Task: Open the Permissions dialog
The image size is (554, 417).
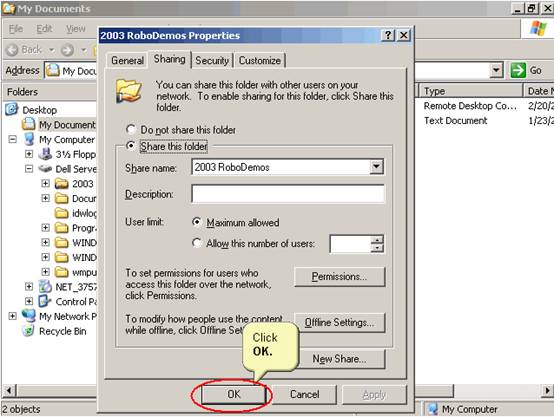Action: 340,276
